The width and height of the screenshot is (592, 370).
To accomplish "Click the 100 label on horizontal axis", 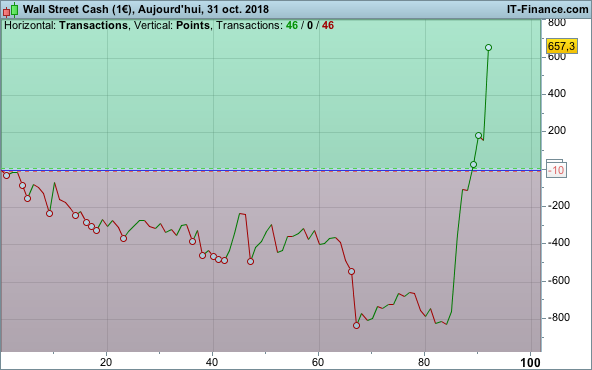I will pyautogui.click(x=530, y=363).
